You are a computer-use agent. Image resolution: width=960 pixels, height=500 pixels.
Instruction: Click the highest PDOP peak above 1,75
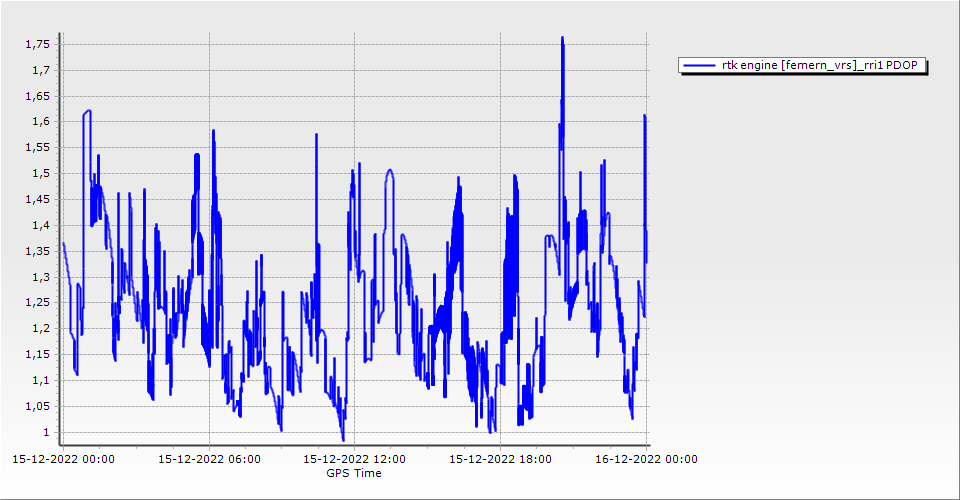(x=563, y=39)
